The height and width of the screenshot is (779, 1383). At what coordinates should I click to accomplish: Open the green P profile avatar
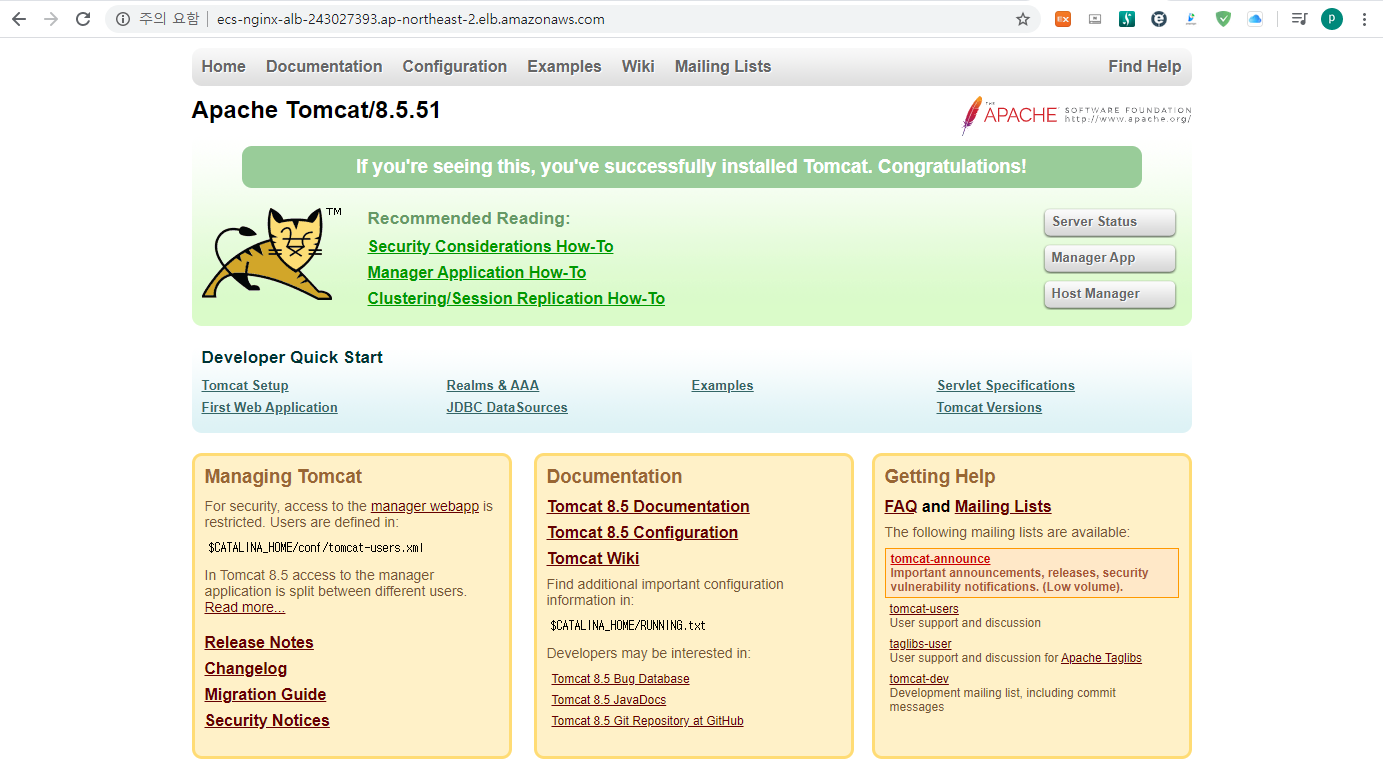(x=1332, y=19)
